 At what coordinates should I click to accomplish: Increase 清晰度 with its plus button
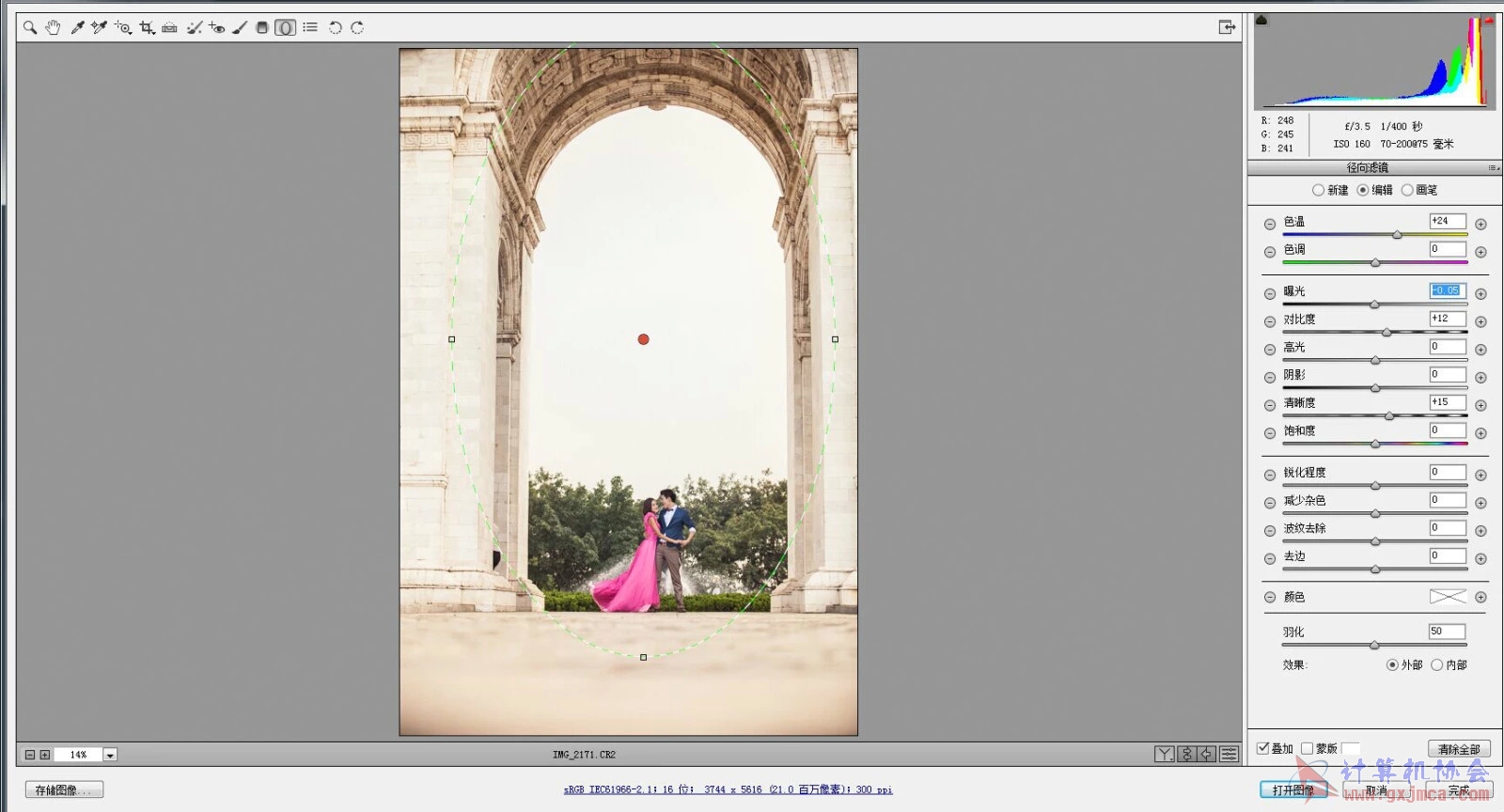click(x=1480, y=405)
